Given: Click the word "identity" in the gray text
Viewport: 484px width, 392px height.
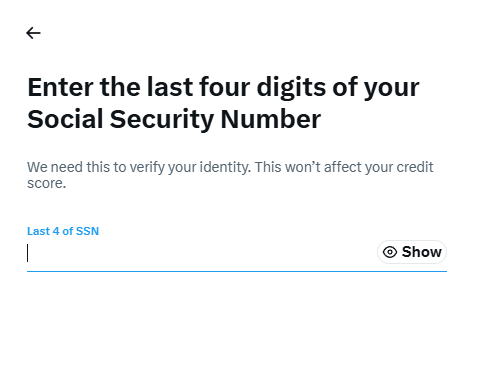Looking at the screenshot, I should click(x=224, y=167).
